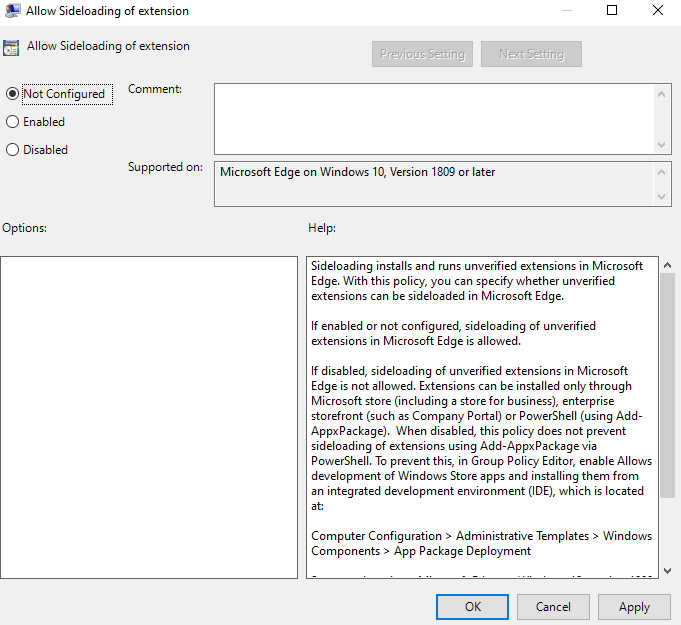Click the Apply button
681x625 pixels.
634,607
